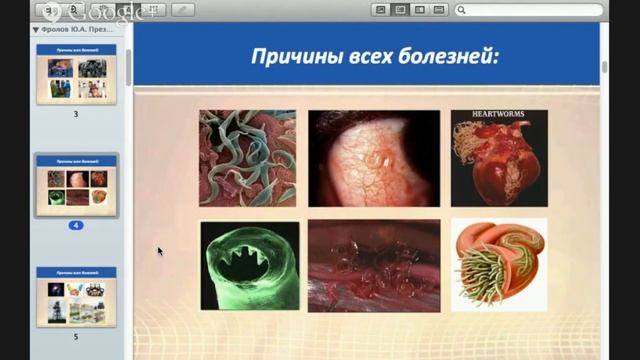This screenshot has height=360, width=640.
Task: Click inside the toolbar search field
Action: coord(529,10)
